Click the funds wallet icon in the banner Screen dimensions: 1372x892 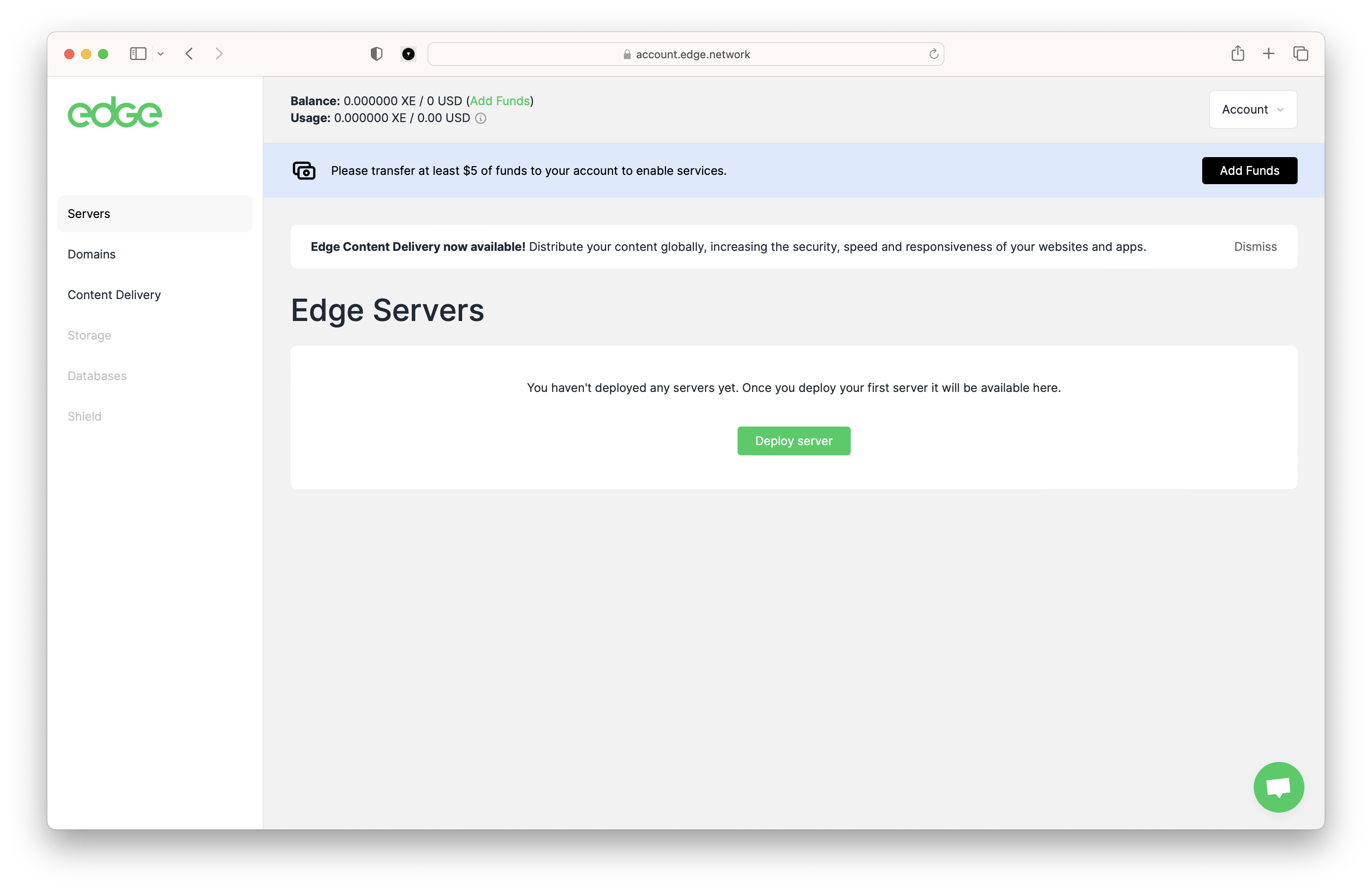[304, 171]
